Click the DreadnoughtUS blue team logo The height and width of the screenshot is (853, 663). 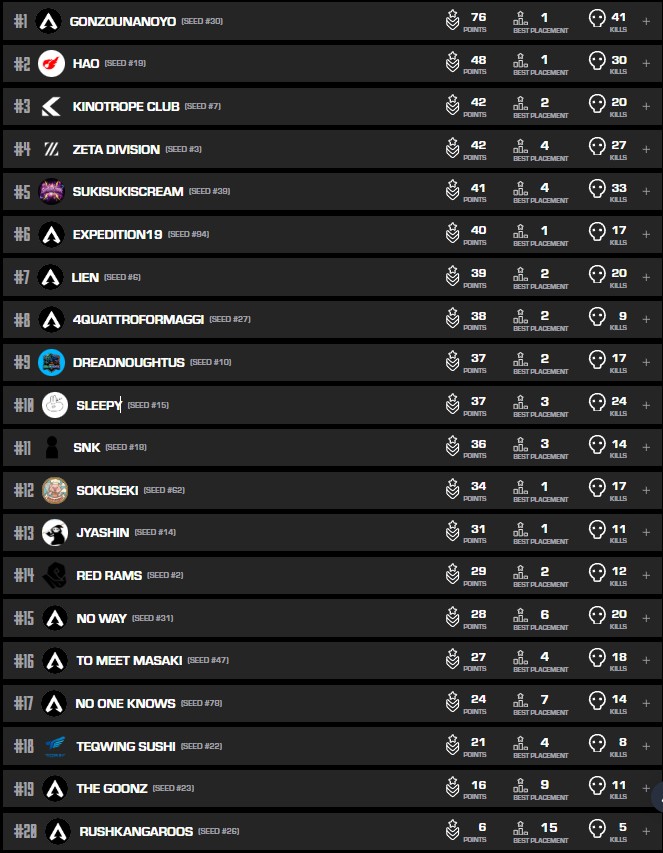click(51, 362)
